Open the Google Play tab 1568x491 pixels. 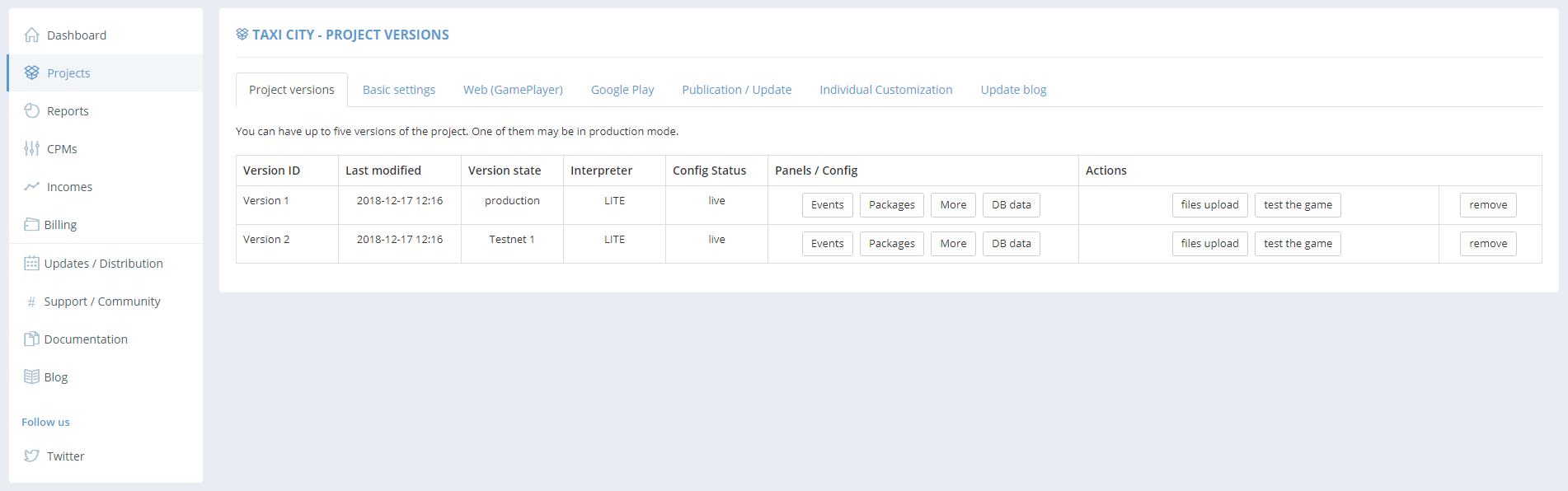click(622, 90)
